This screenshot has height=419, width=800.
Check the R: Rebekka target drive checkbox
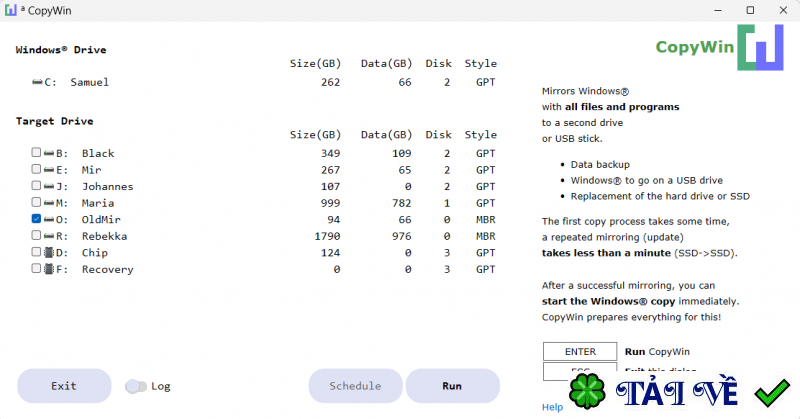(36, 235)
